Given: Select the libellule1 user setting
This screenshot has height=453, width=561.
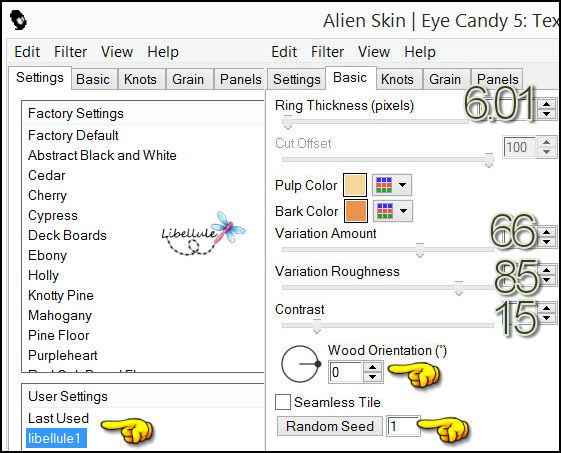Looking at the screenshot, I should click(x=56, y=438).
